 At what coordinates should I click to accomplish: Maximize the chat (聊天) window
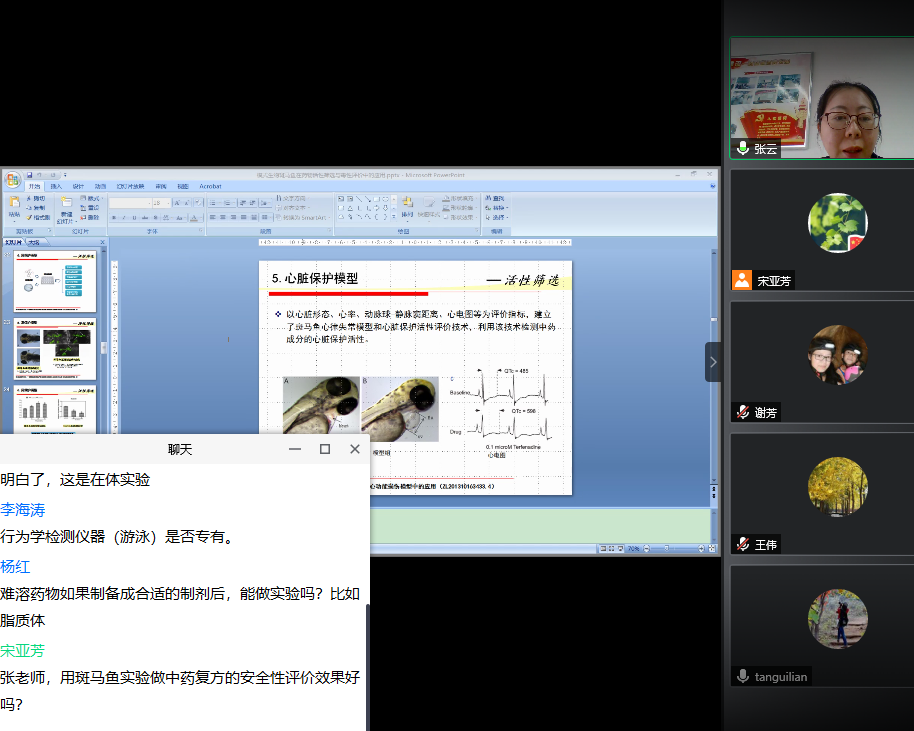[325, 449]
